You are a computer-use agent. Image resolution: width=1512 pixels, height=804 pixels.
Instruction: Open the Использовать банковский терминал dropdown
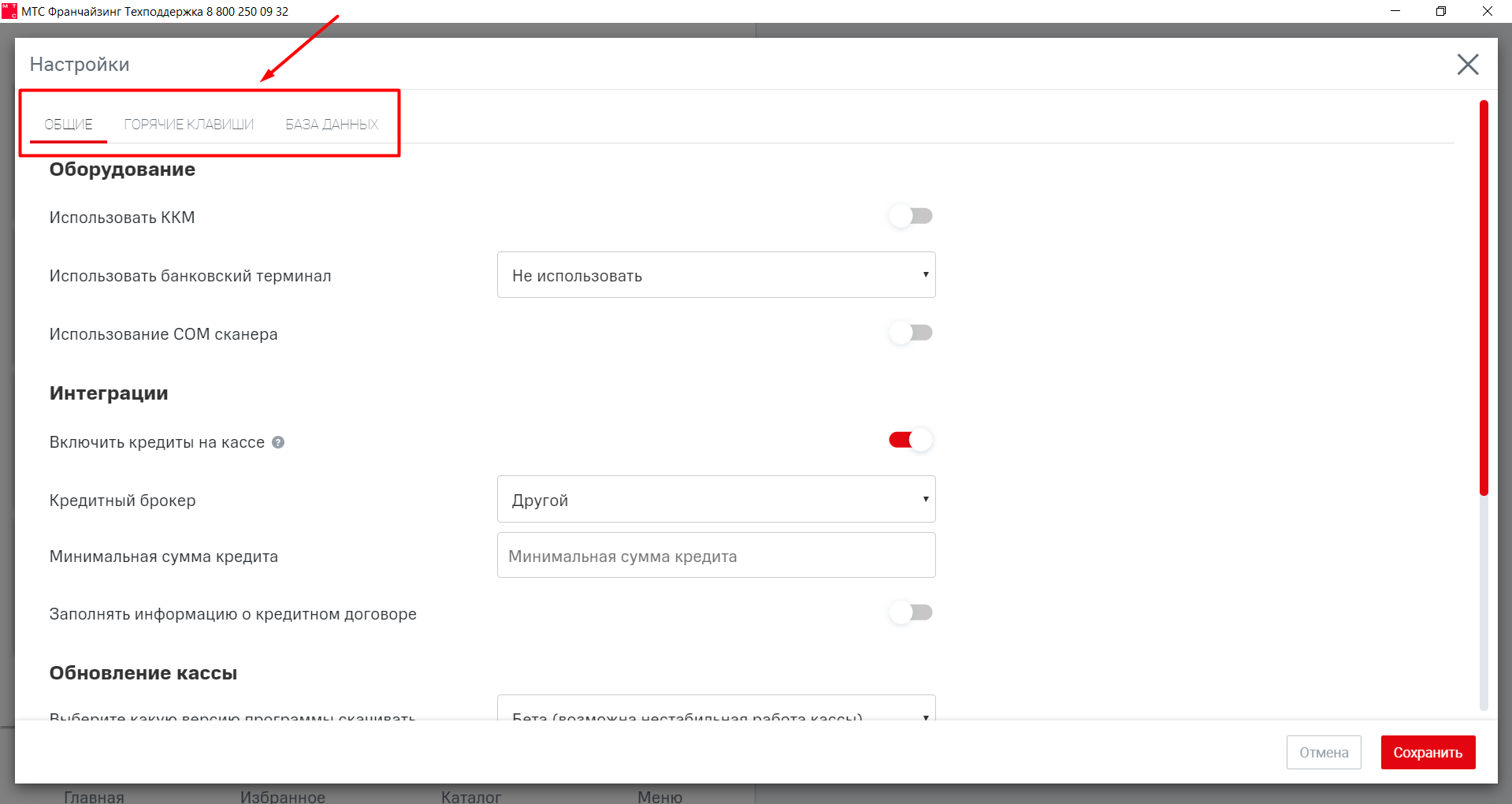click(x=716, y=275)
